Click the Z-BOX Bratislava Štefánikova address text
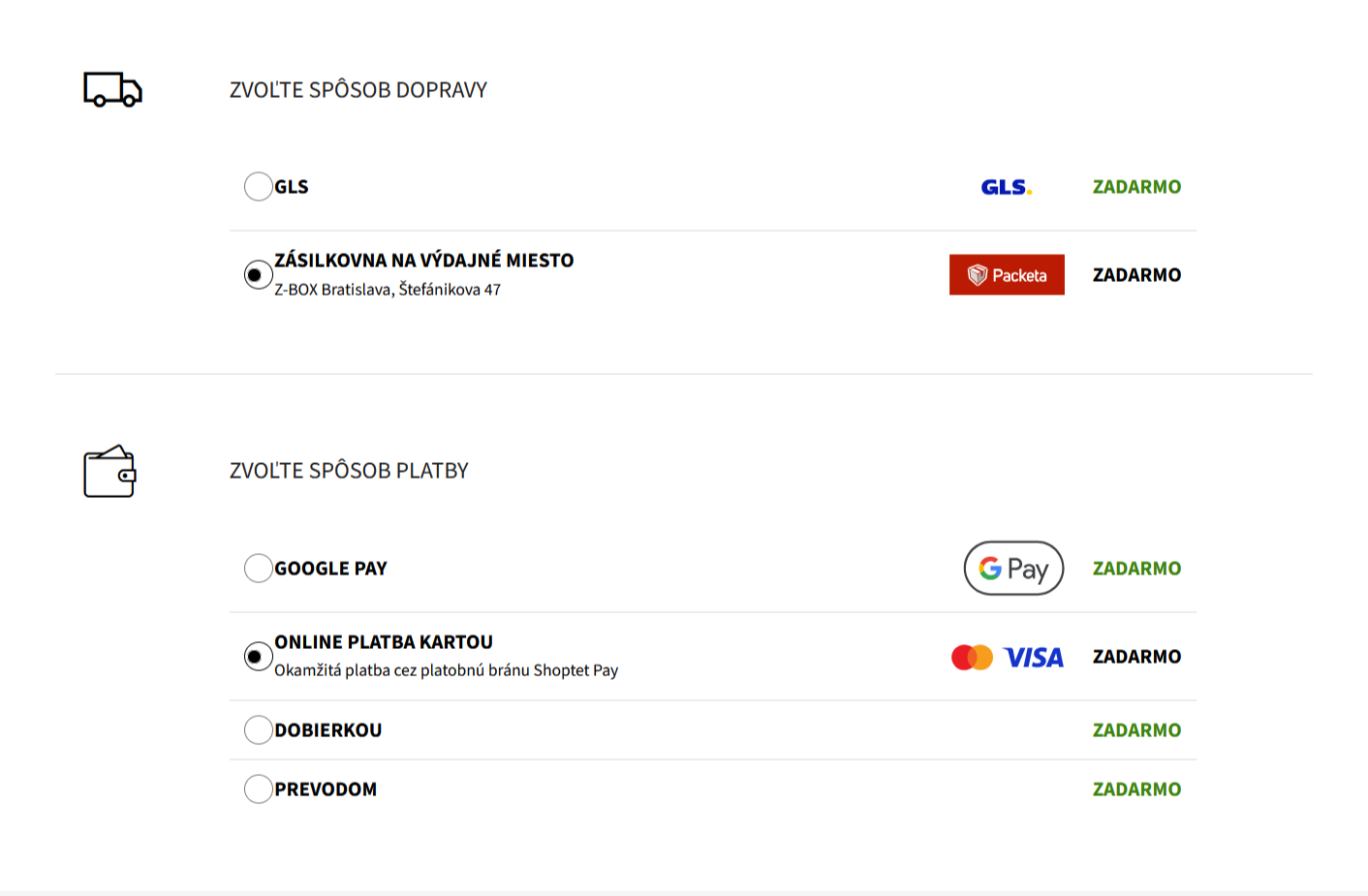 pyautogui.click(x=388, y=290)
